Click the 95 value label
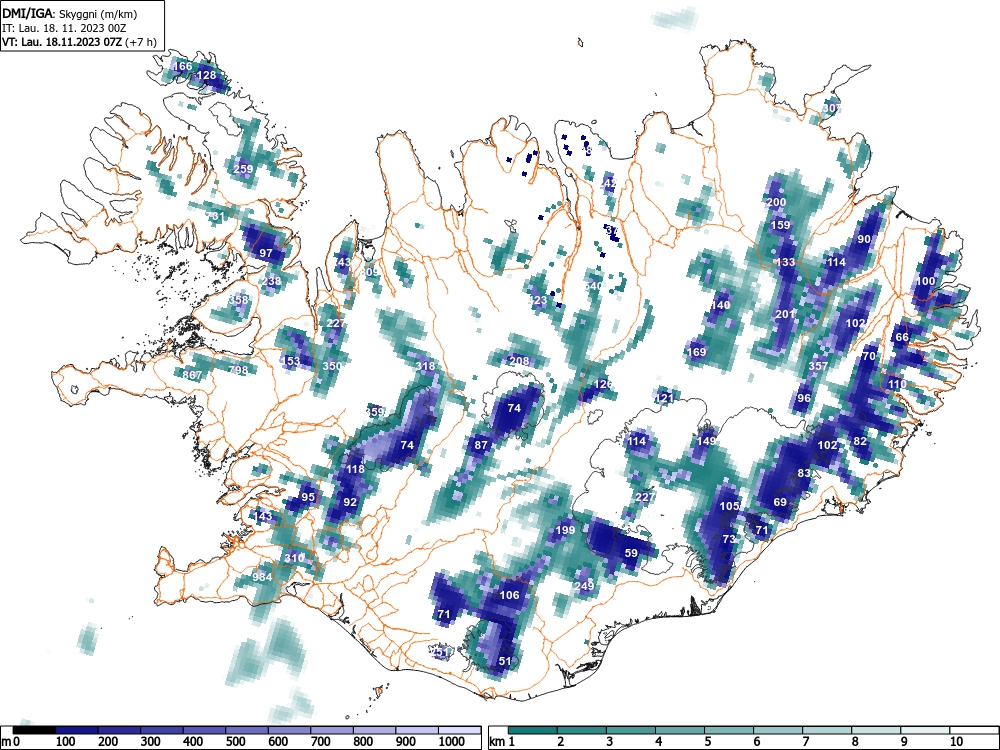 tap(308, 497)
